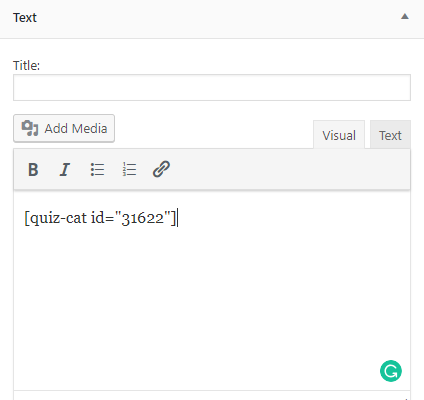
Task: Switch to the Visual editor tab
Action: pos(339,135)
